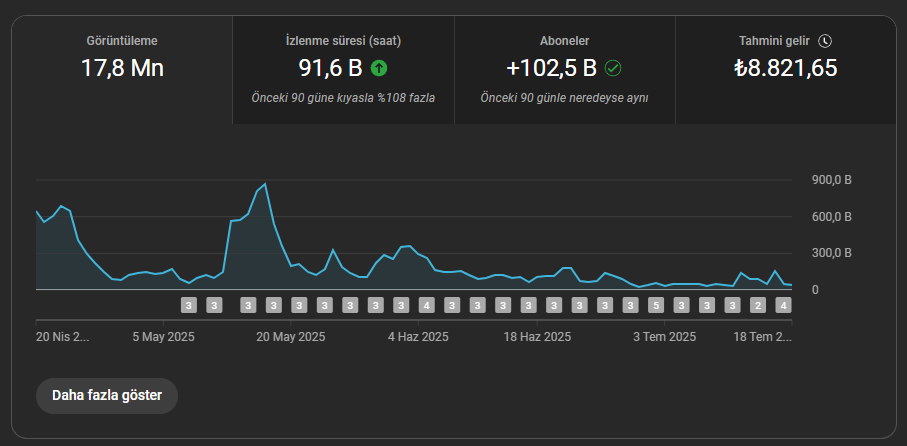This screenshot has height=446, width=907.
Task: Click green up-arrow icon beside 91,6 B
Action: [379, 68]
